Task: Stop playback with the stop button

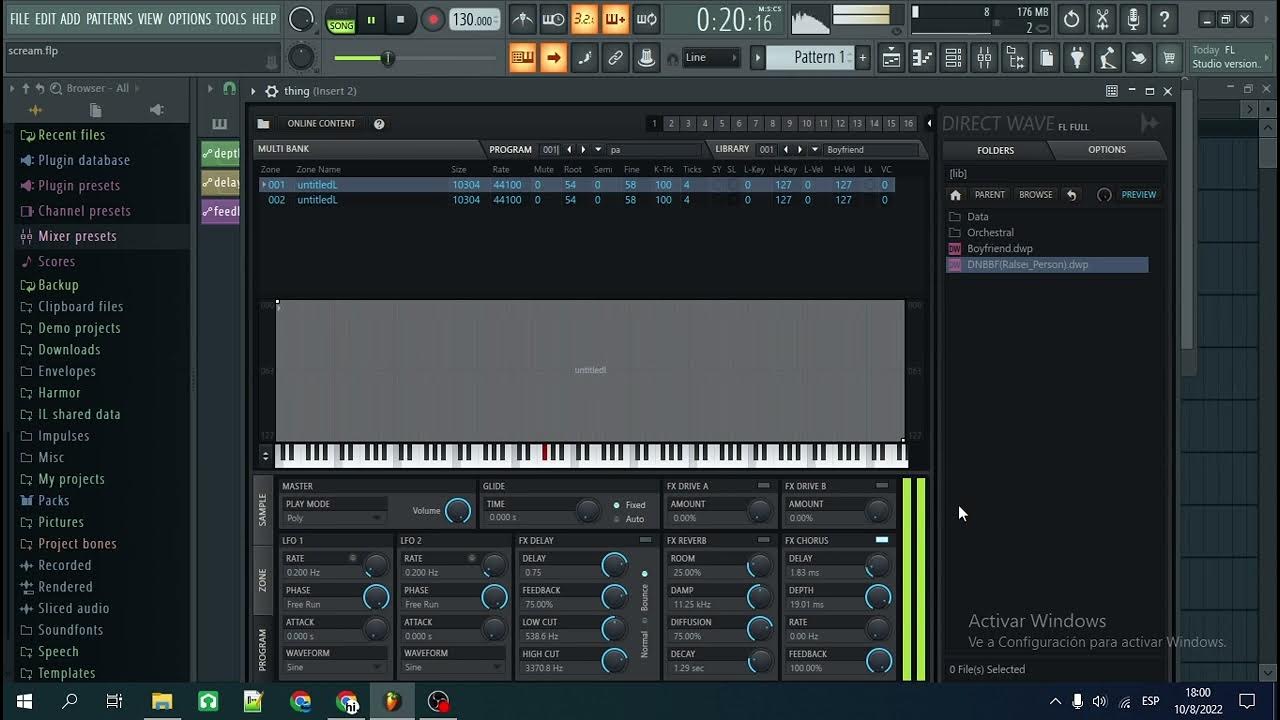Action: tap(401, 19)
